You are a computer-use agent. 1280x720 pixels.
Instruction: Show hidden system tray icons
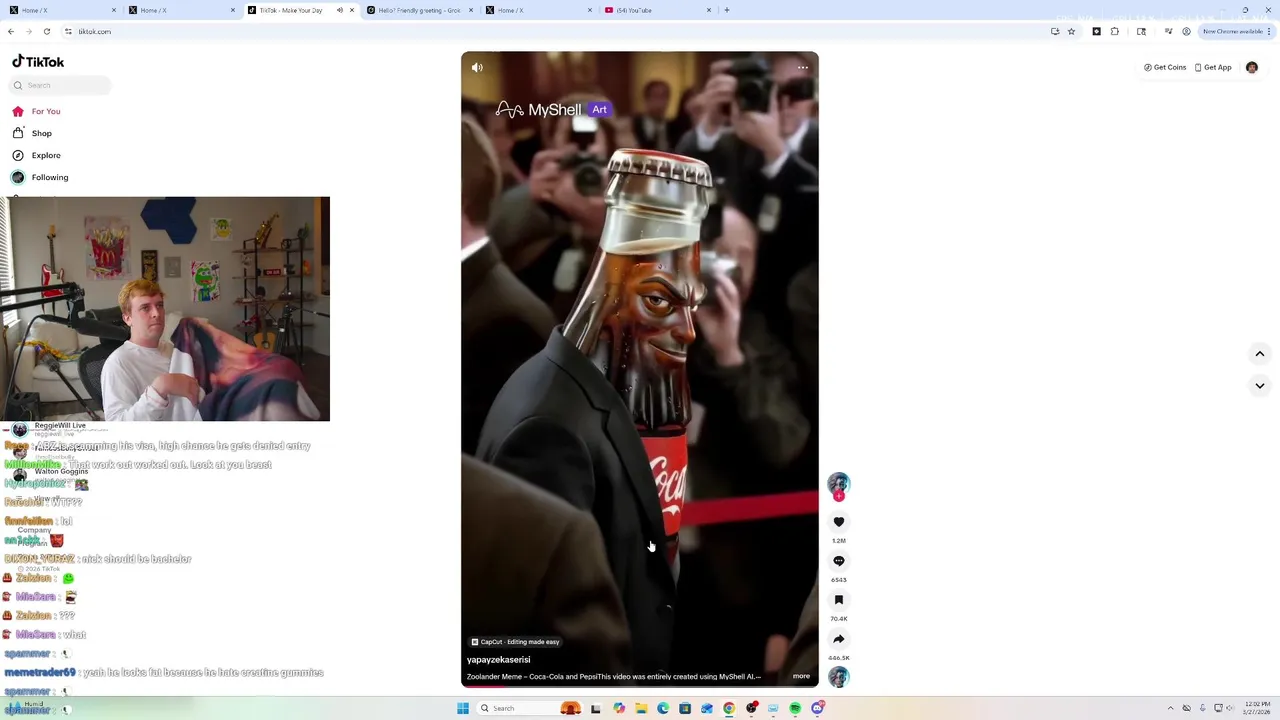coord(1173,708)
